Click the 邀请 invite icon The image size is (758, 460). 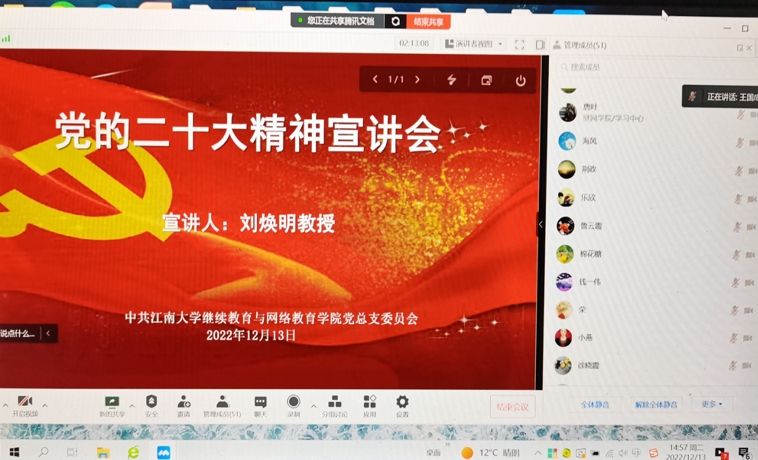pyautogui.click(x=184, y=404)
